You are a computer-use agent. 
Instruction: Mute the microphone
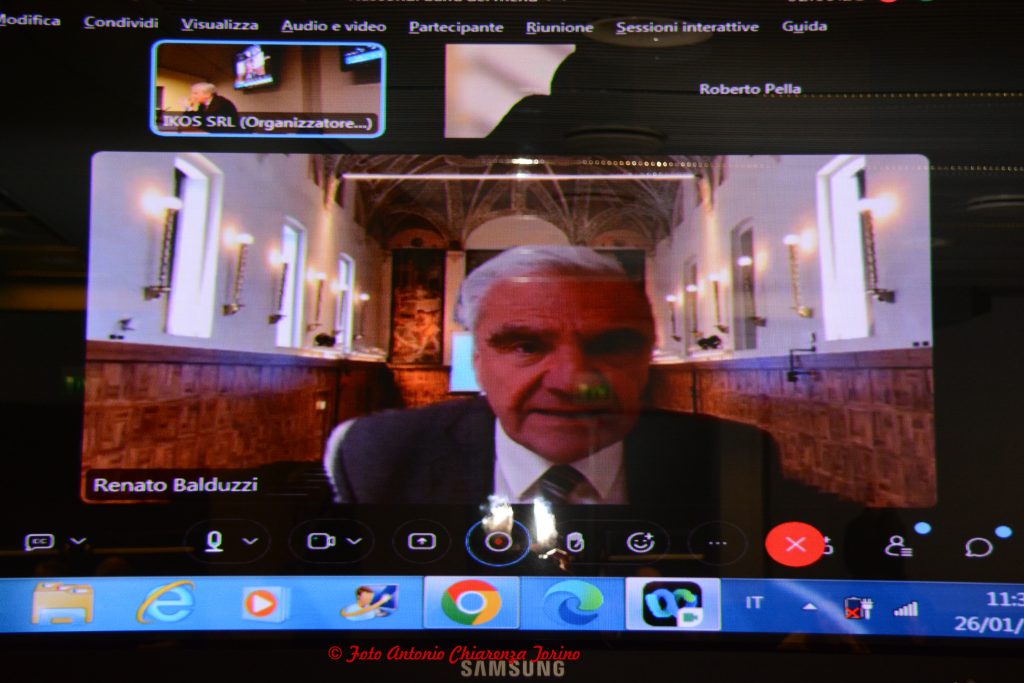coord(214,541)
